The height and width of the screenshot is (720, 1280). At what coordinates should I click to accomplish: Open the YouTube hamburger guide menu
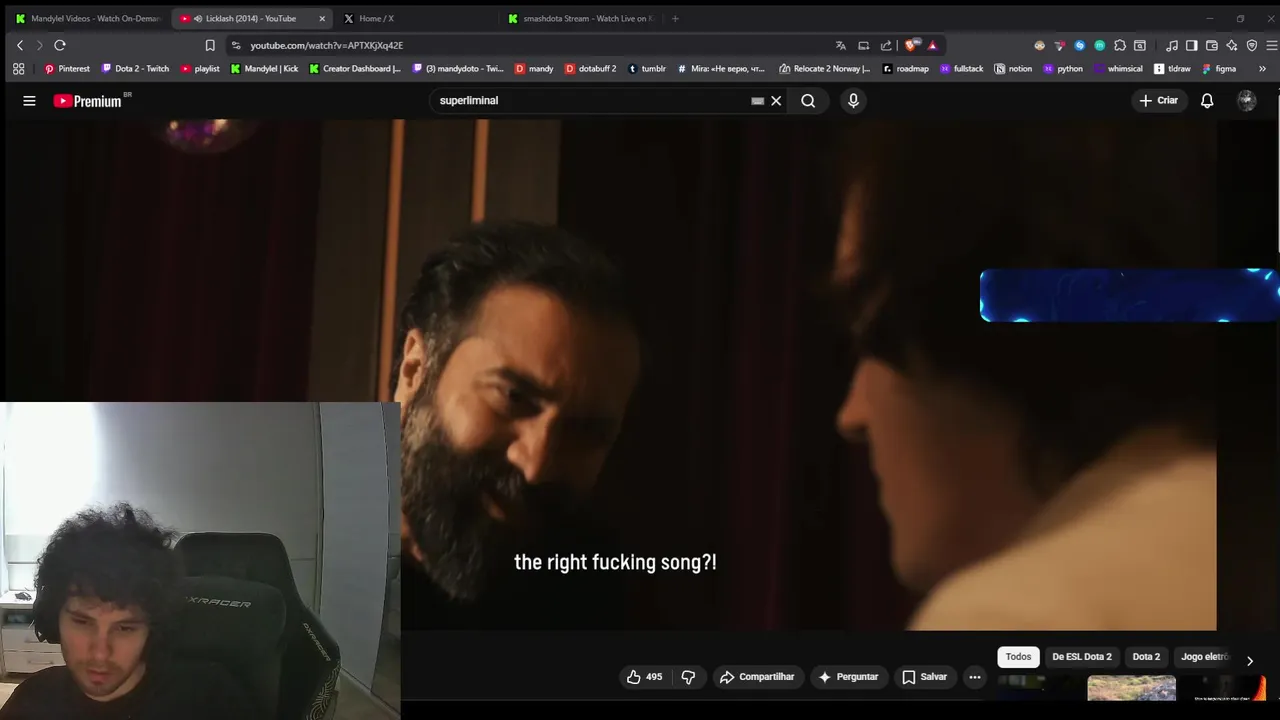[x=29, y=100]
